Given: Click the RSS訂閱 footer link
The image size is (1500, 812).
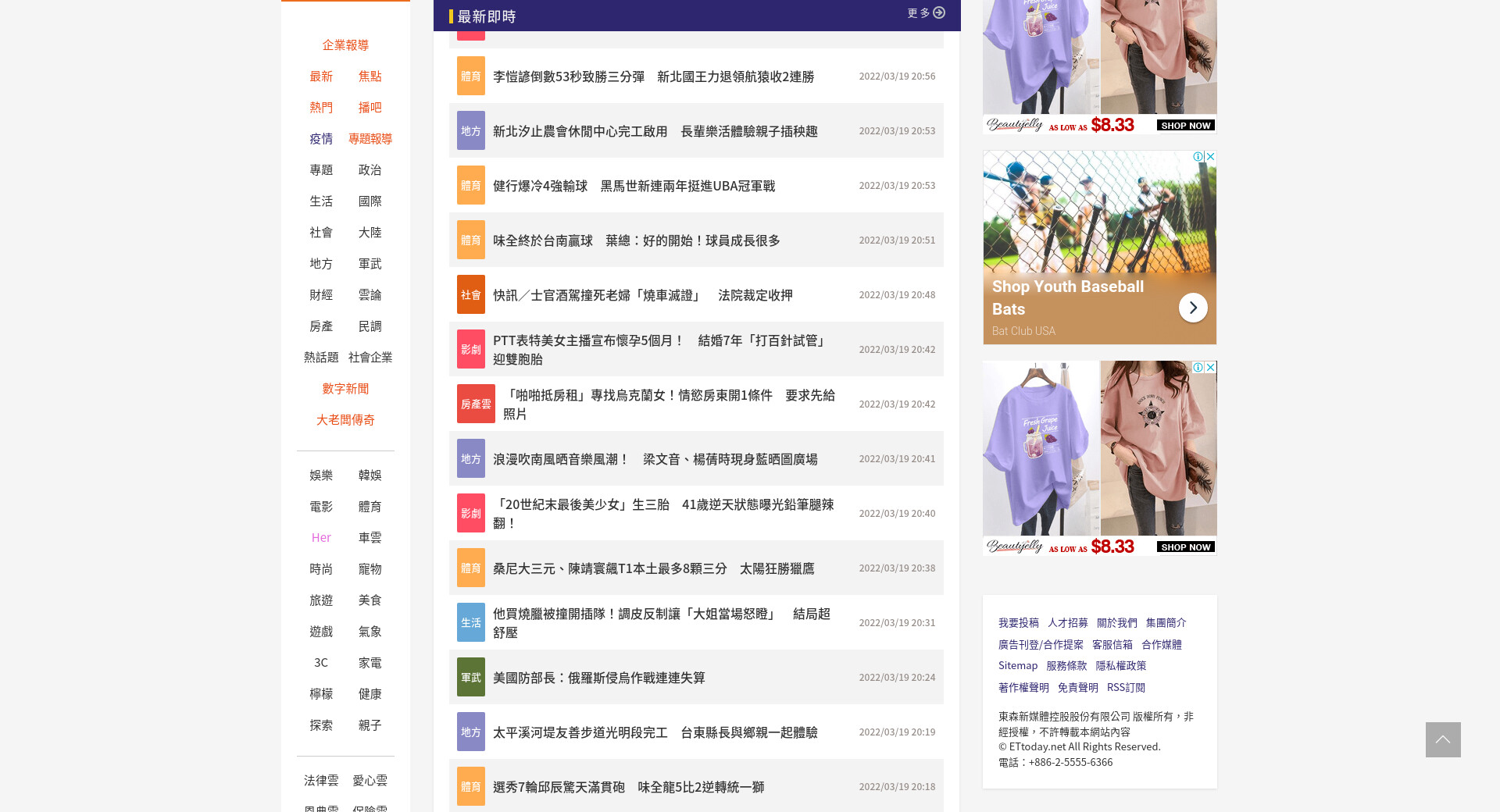Looking at the screenshot, I should click(1125, 688).
